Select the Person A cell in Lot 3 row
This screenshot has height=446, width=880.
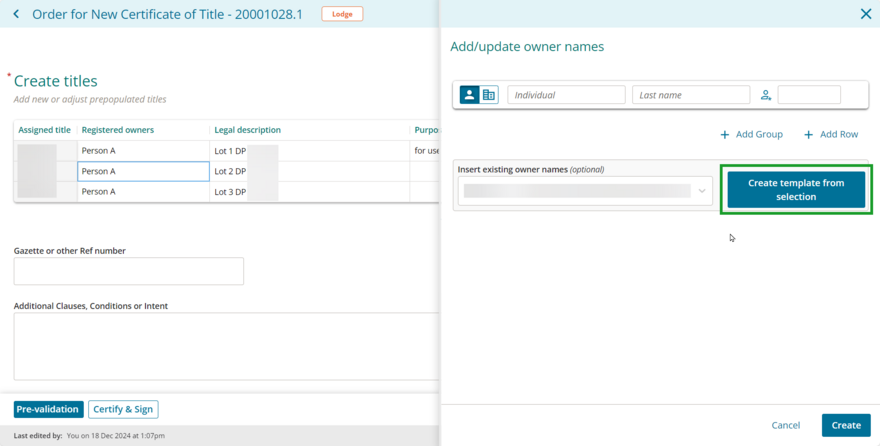143,192
